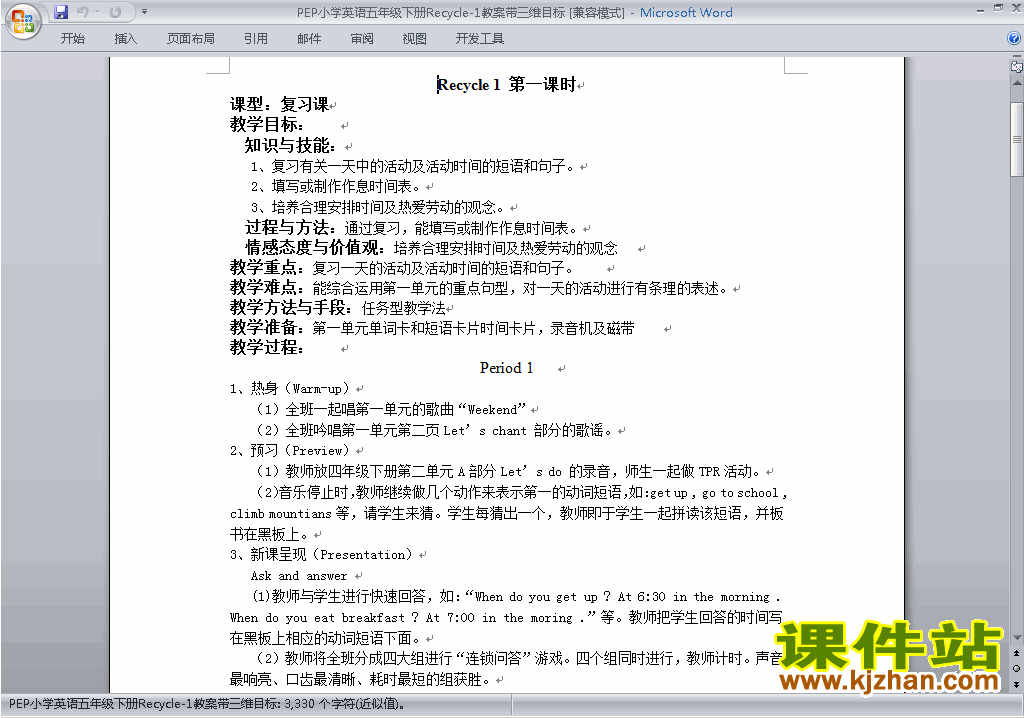Click the split bar above the ruler icon
This screenshot has width=1024, height=718.
pos(1016,57)
